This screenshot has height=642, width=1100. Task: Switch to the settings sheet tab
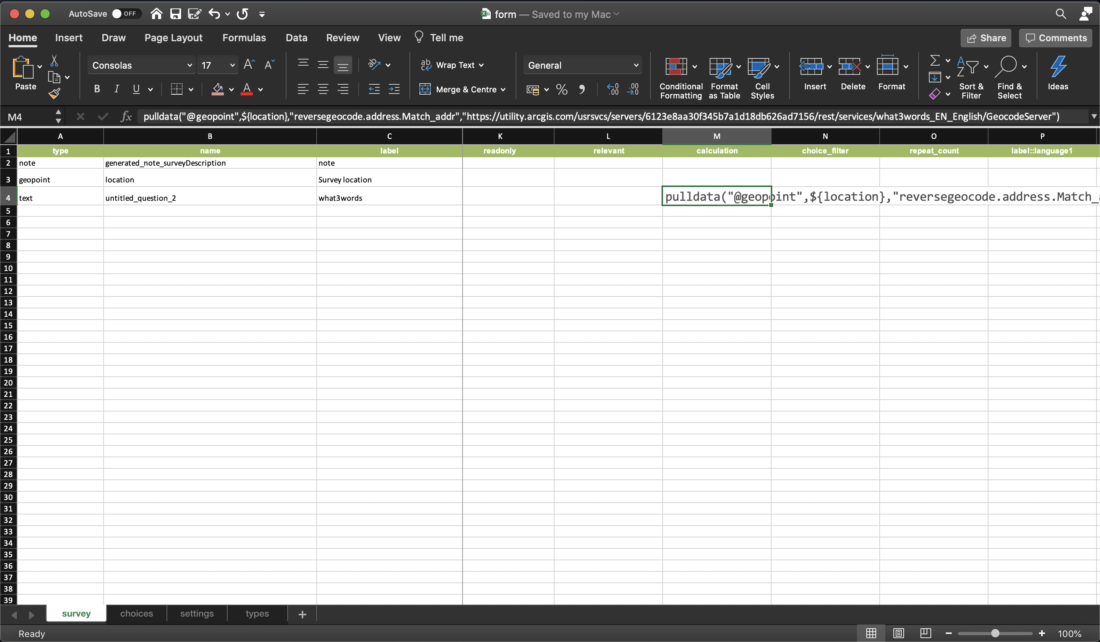point(196,613)
